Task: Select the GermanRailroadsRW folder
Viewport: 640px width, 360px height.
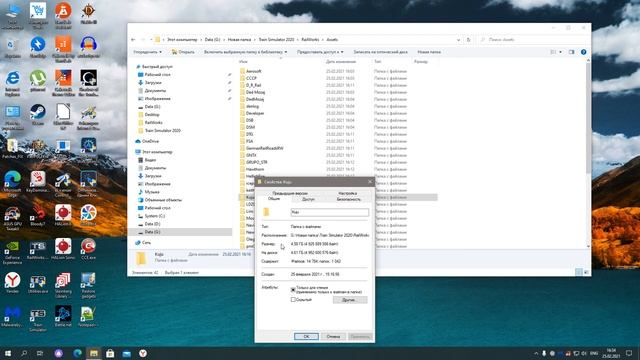Action: point(264,148)
